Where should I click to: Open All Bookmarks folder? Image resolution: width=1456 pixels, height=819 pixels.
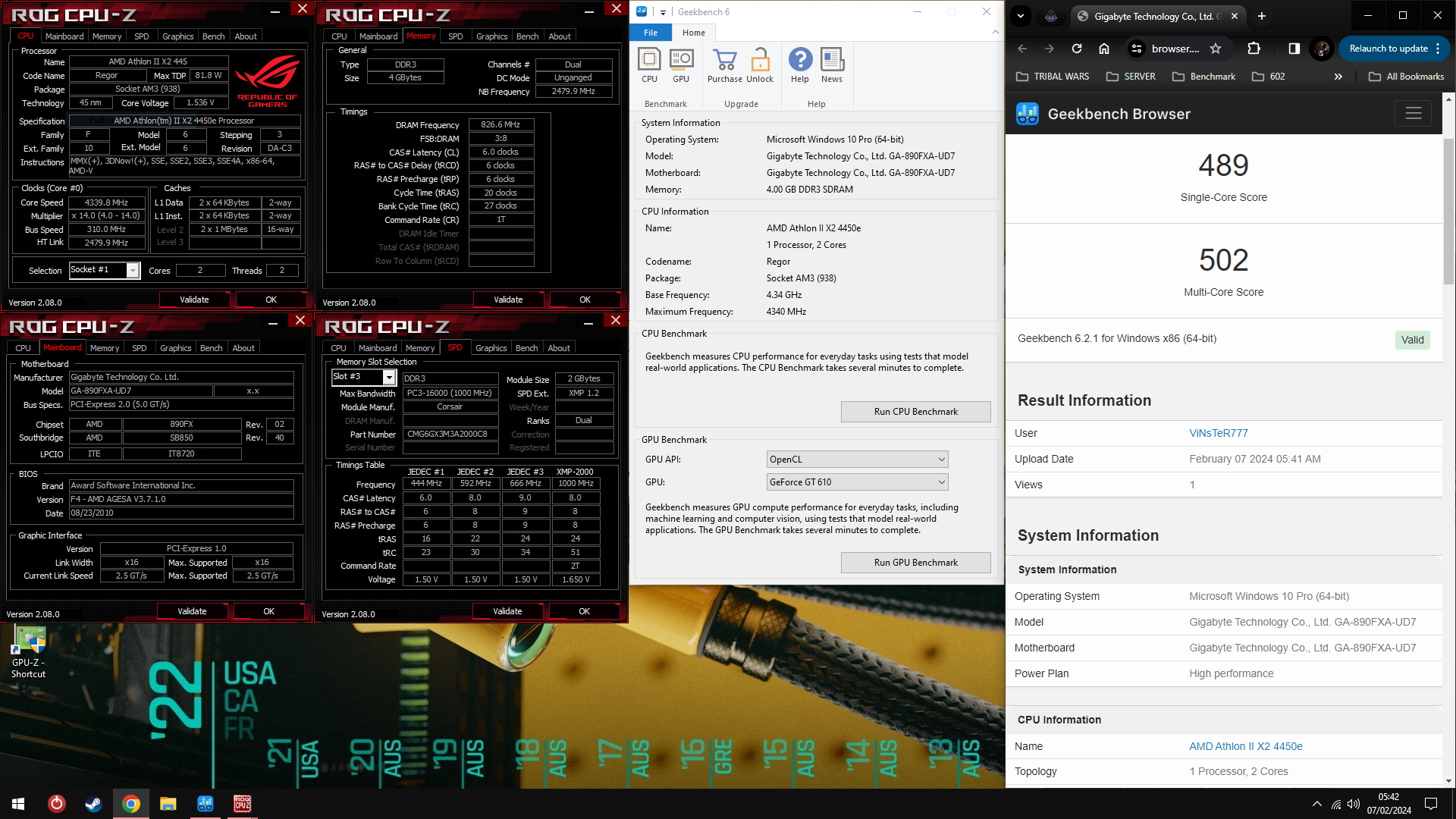[1407, 77]
